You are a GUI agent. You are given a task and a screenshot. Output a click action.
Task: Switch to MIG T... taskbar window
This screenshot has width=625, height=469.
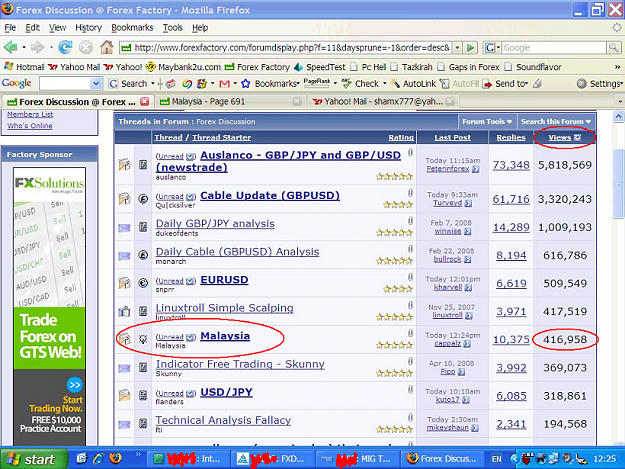[356, 459]
